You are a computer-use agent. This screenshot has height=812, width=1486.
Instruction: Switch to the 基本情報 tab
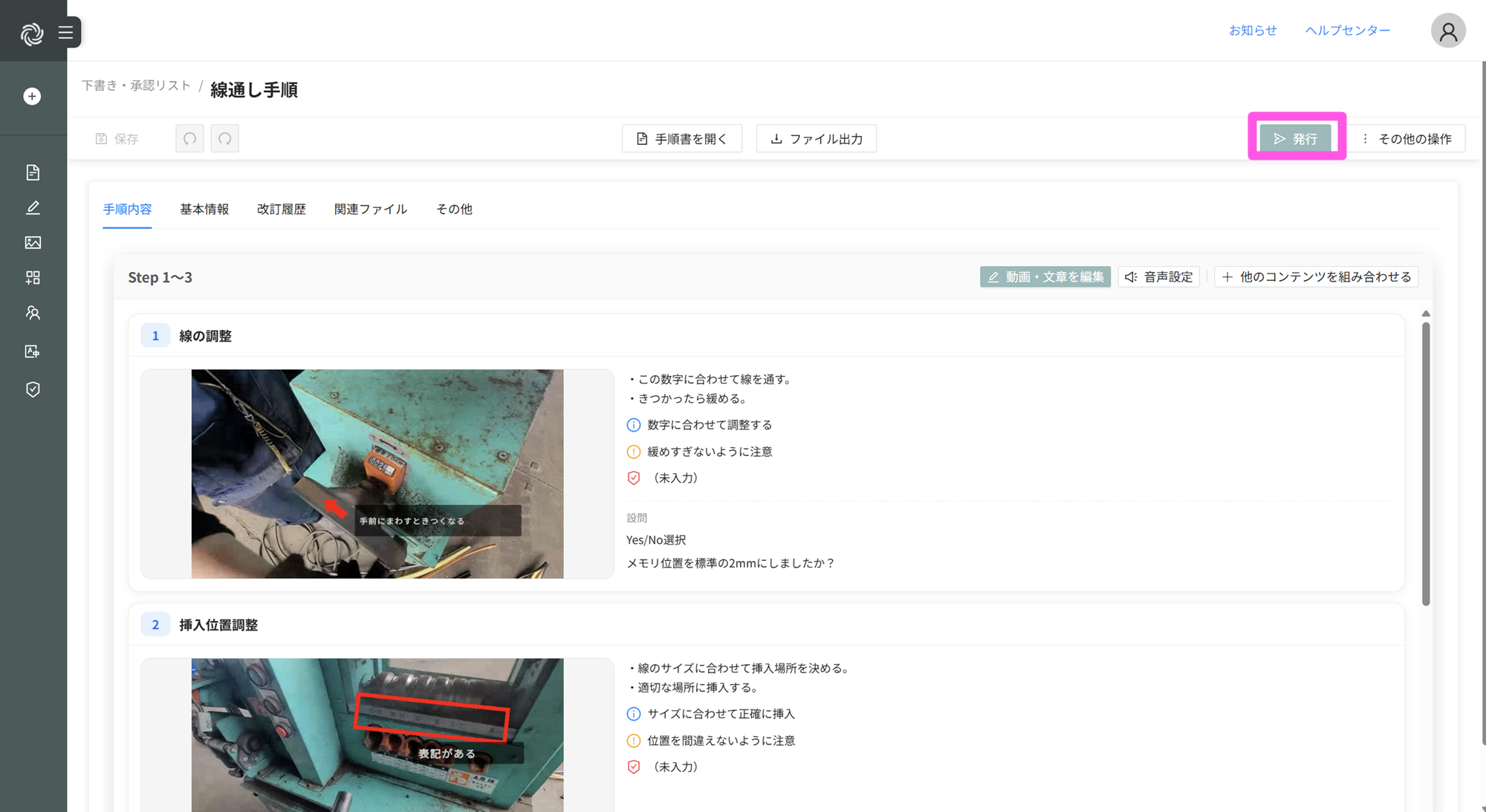click(x=204, y=210)
